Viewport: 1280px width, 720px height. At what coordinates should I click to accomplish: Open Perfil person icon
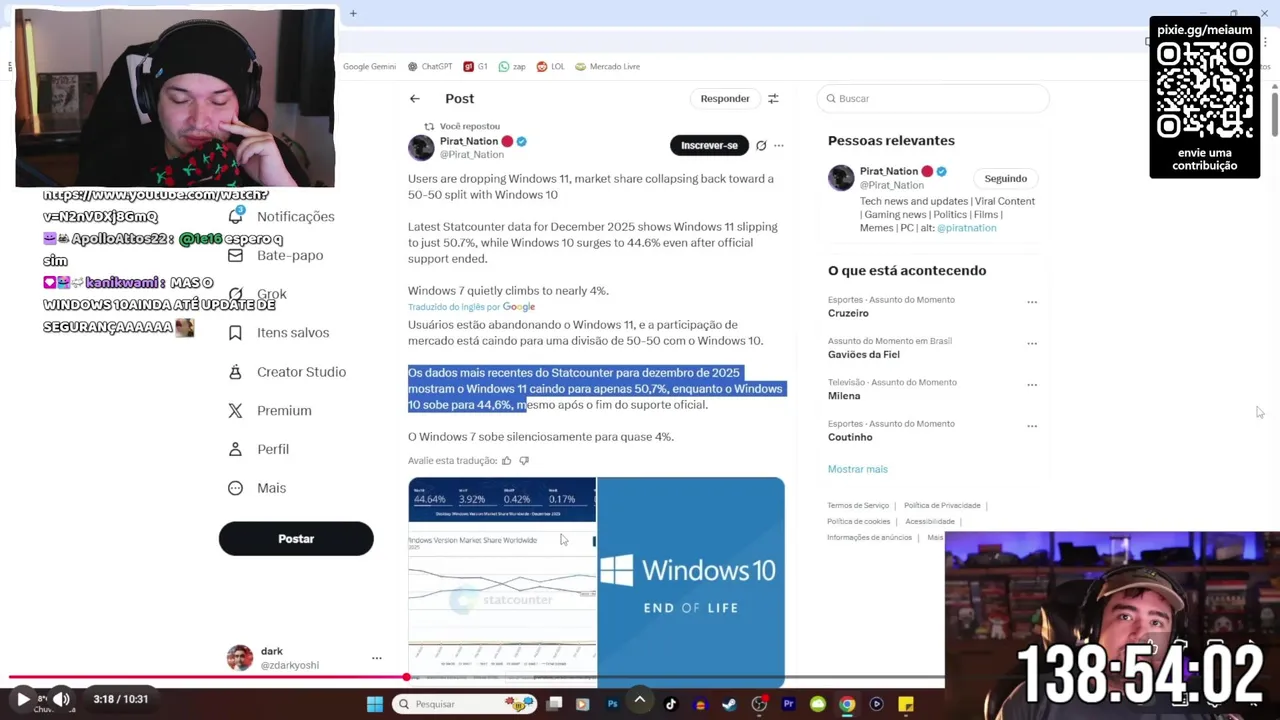point(235,450)
